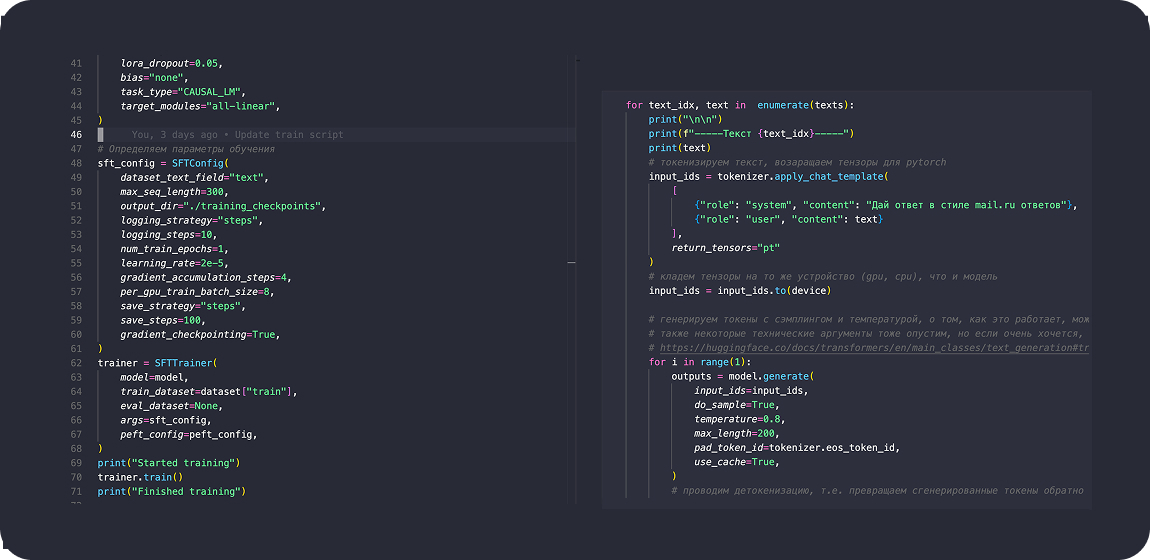1150x560 pixels.
Task: Click the trainer.train() line
Action: pyautogui.click(x=140, y=477)
